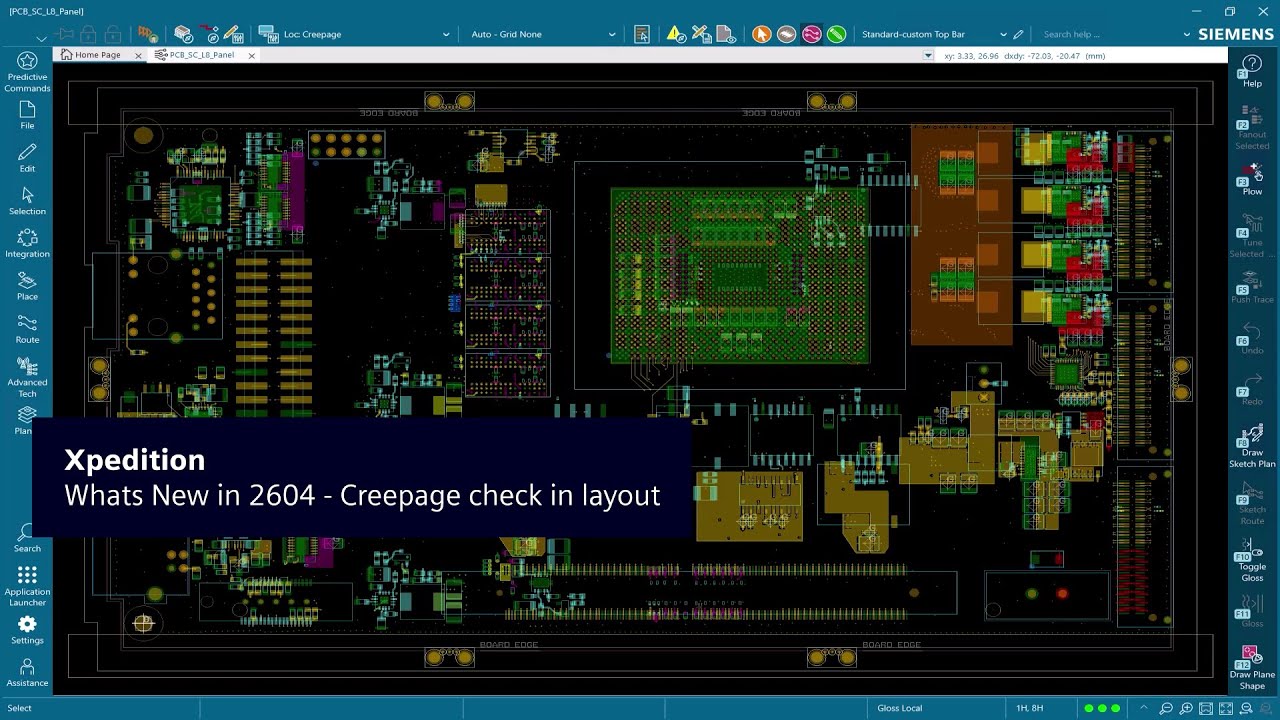Fit board view icon in status bar
The height and width of the screenshot is (720, 1280).
tap(1206, 708)
